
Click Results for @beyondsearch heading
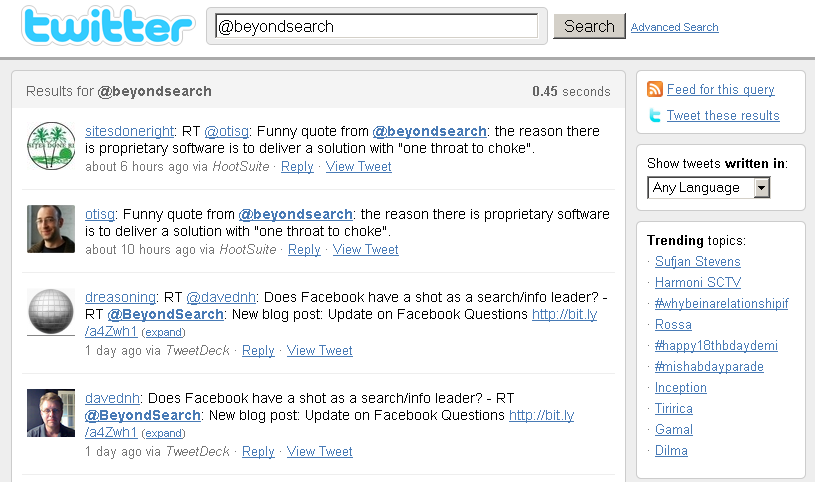[119, 92]
